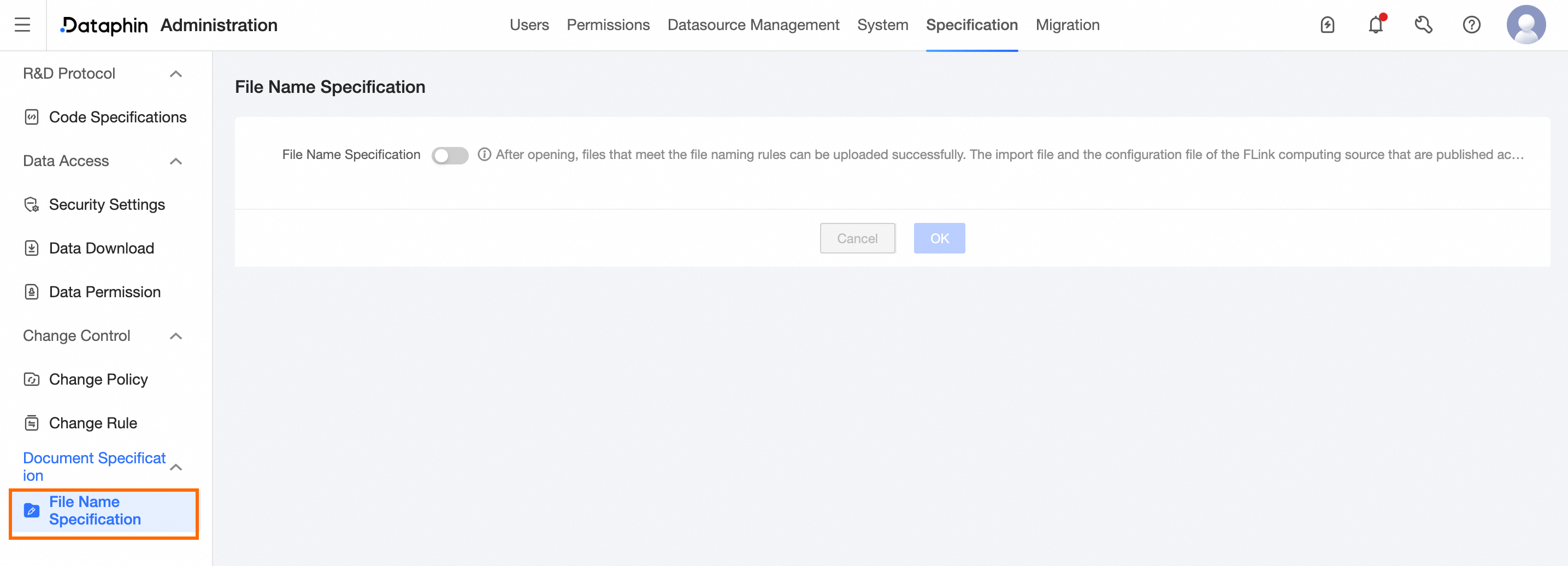Image resolution: width=1568 pixels, height=566 pixels.
Task: Click the Dataphin logo
Action: click(104, 25)
